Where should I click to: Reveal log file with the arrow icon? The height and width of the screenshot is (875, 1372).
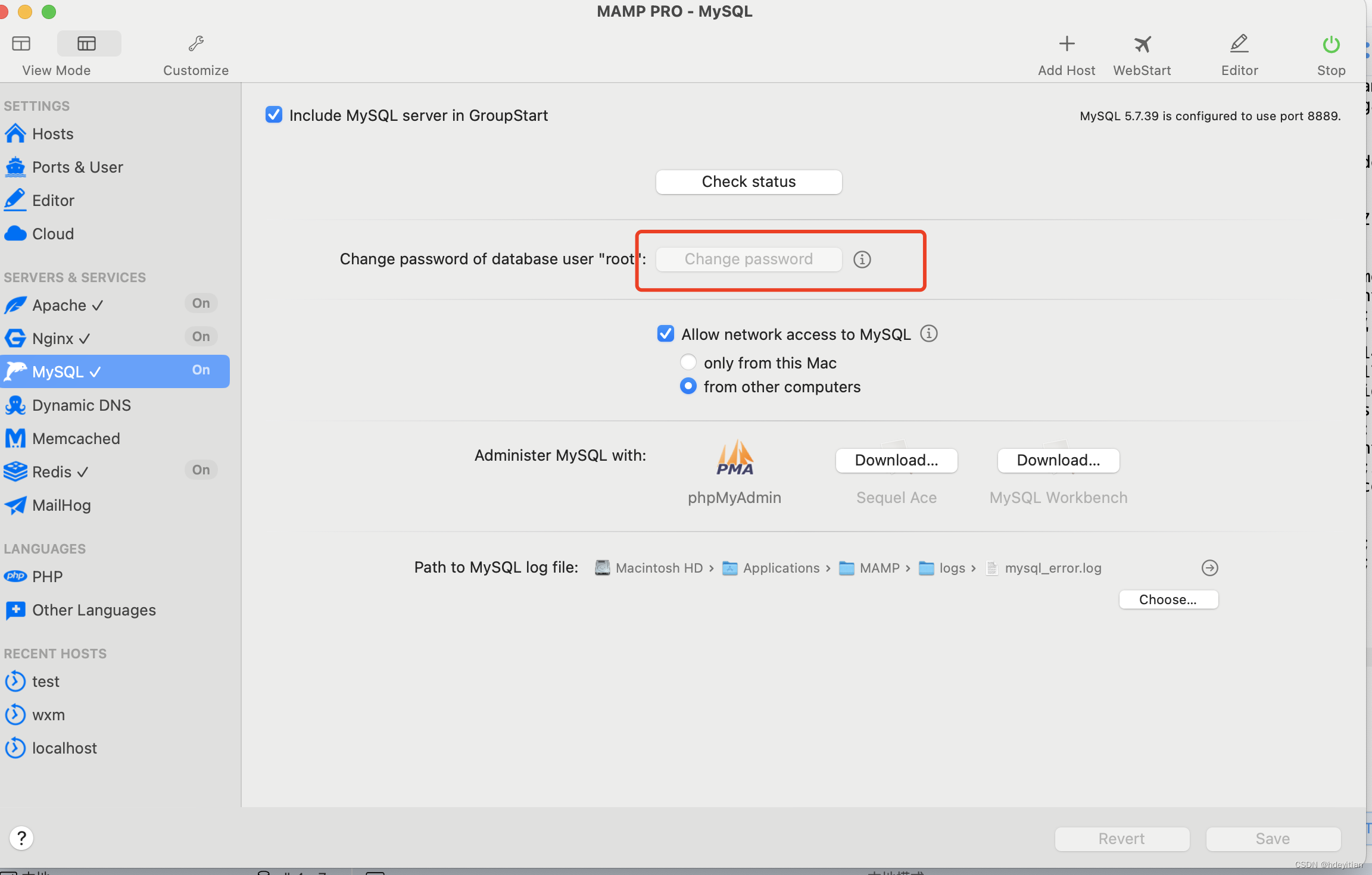pyautogui.click(x=1209, y=568)
